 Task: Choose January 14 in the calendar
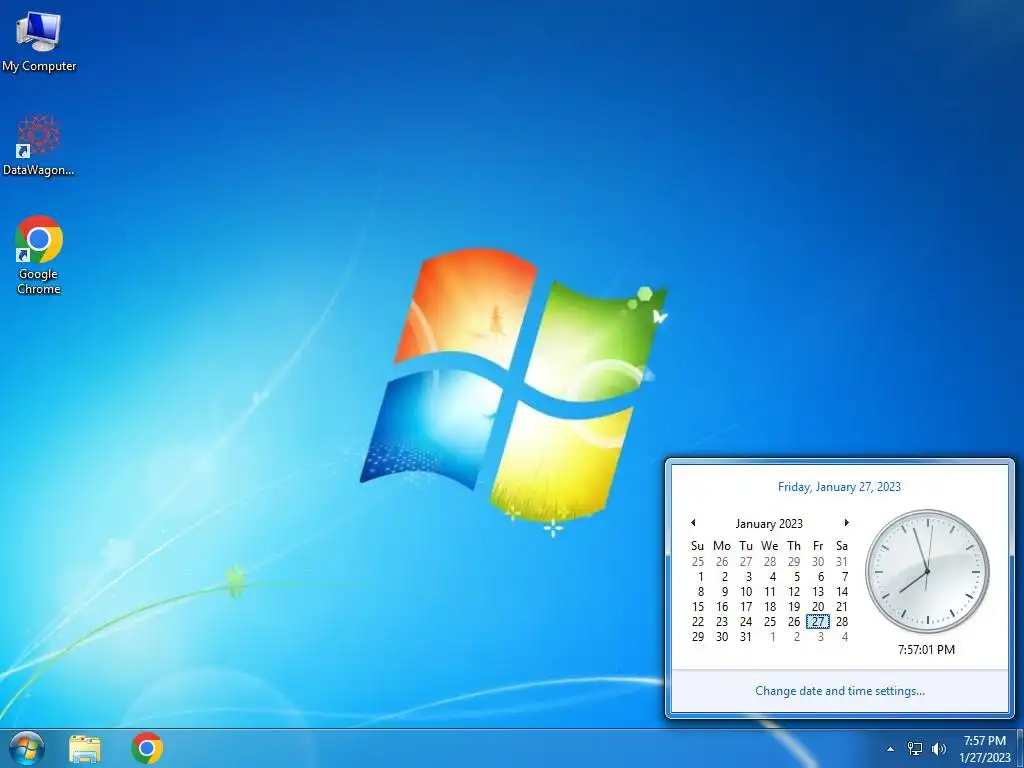point(842,592)
